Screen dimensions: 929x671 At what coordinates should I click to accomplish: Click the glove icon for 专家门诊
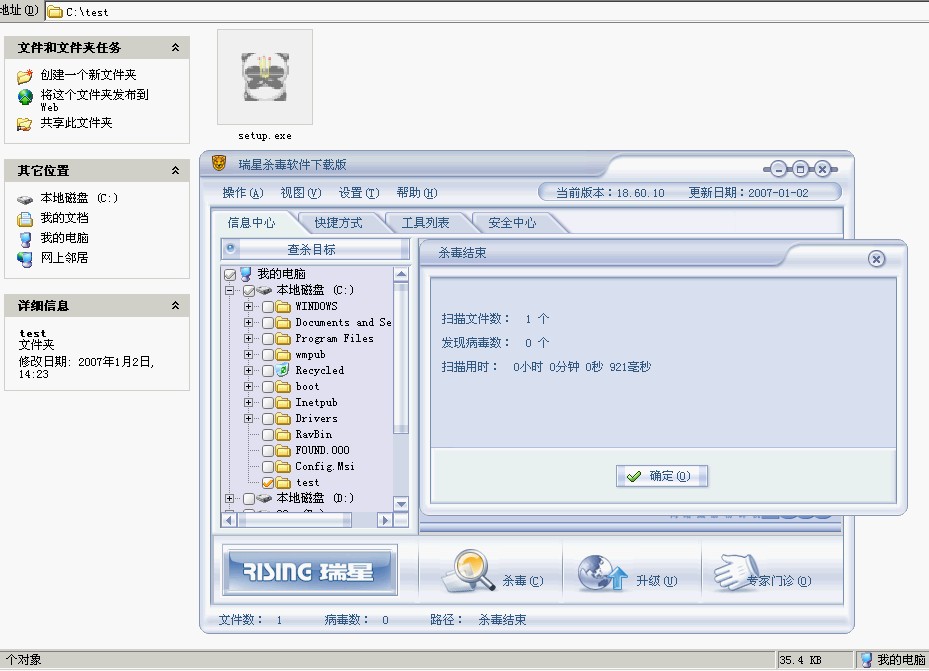coord(736,572)
